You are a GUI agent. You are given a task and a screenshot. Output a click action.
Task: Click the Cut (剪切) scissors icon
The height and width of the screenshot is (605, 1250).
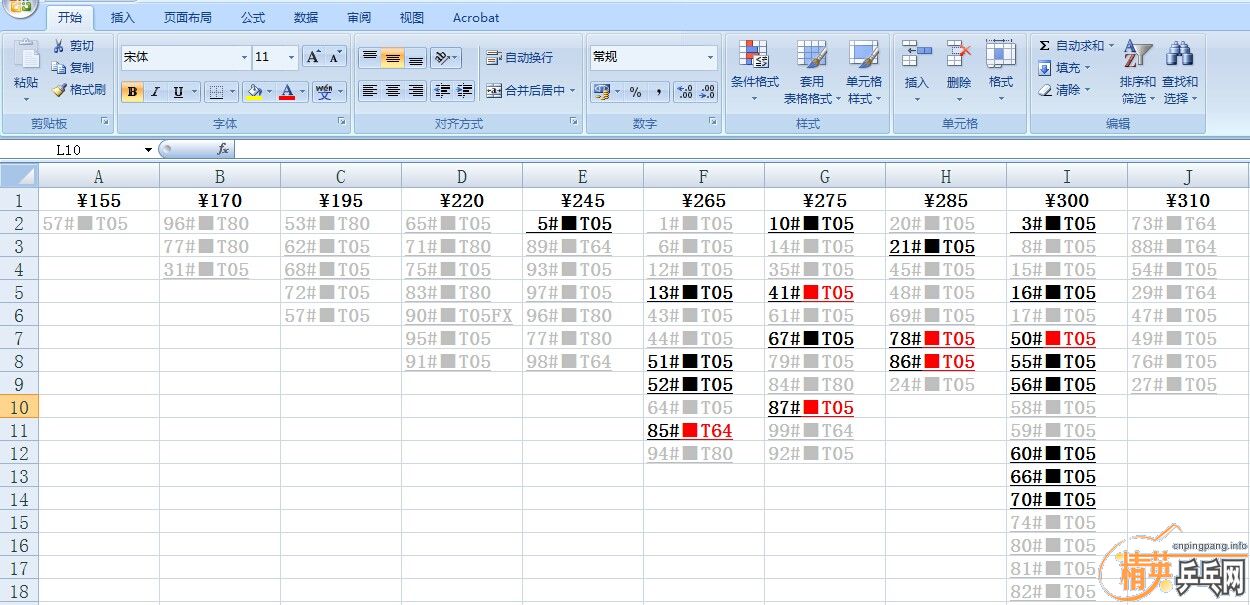[59, 46]
